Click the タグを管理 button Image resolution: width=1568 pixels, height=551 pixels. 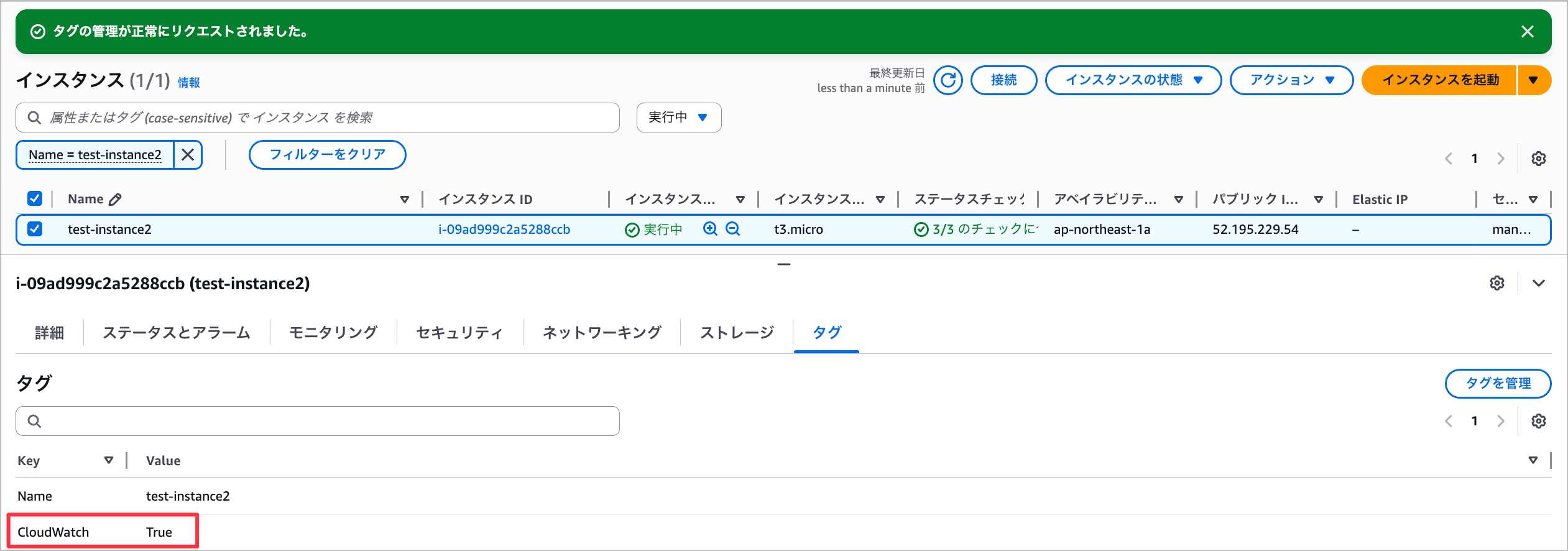1497,384
